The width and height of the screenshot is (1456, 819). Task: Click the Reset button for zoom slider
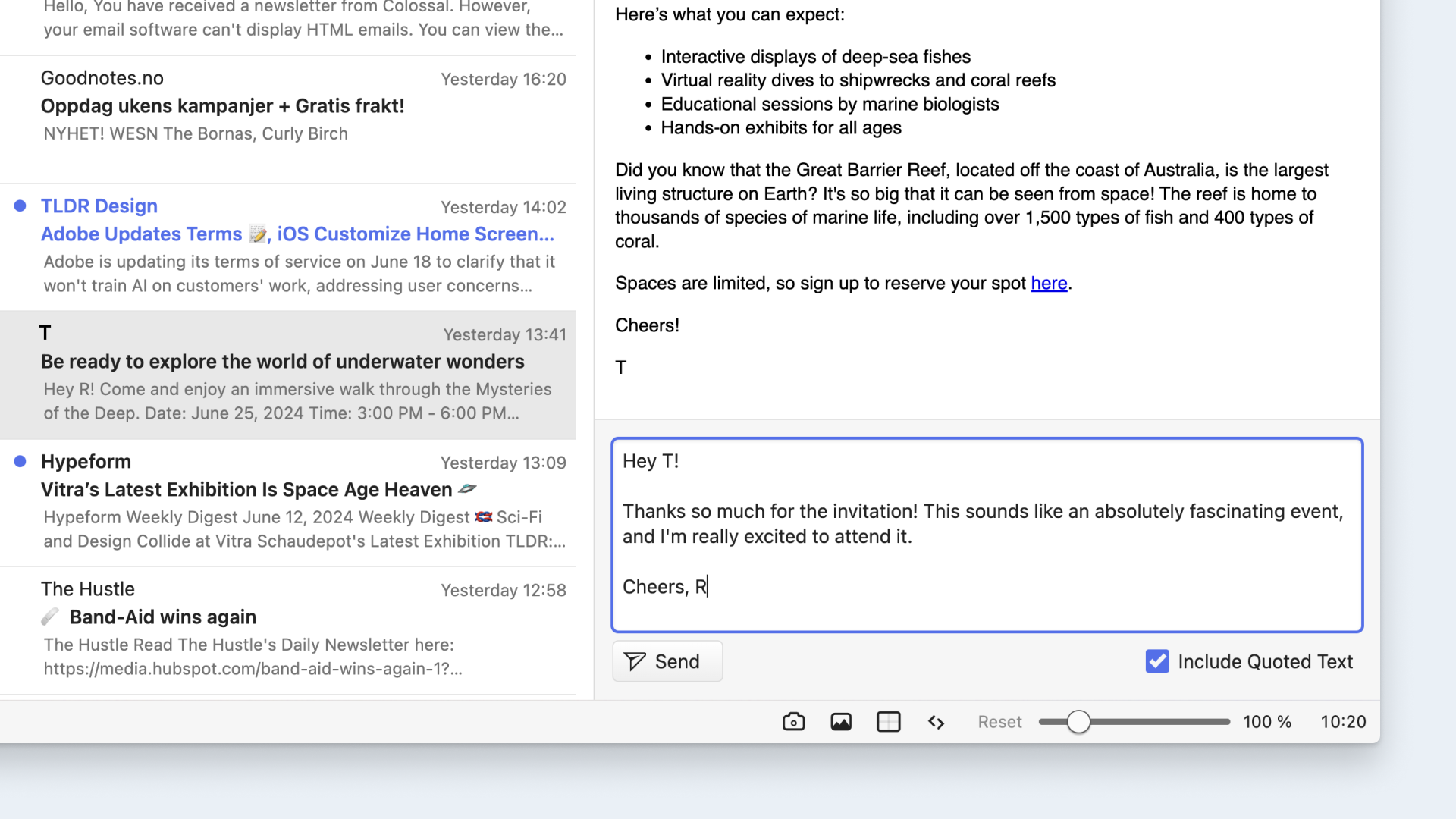click(x=999, y=721)
